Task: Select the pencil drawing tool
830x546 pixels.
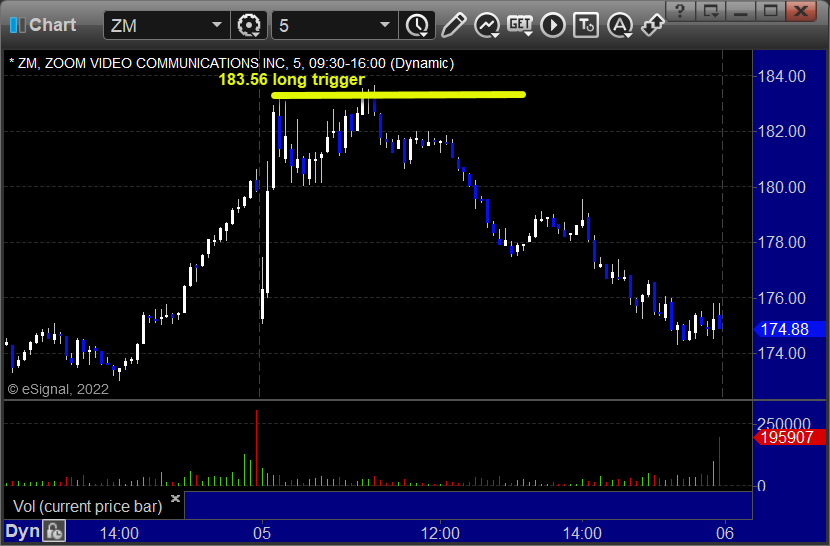Action: pos(453,25)
